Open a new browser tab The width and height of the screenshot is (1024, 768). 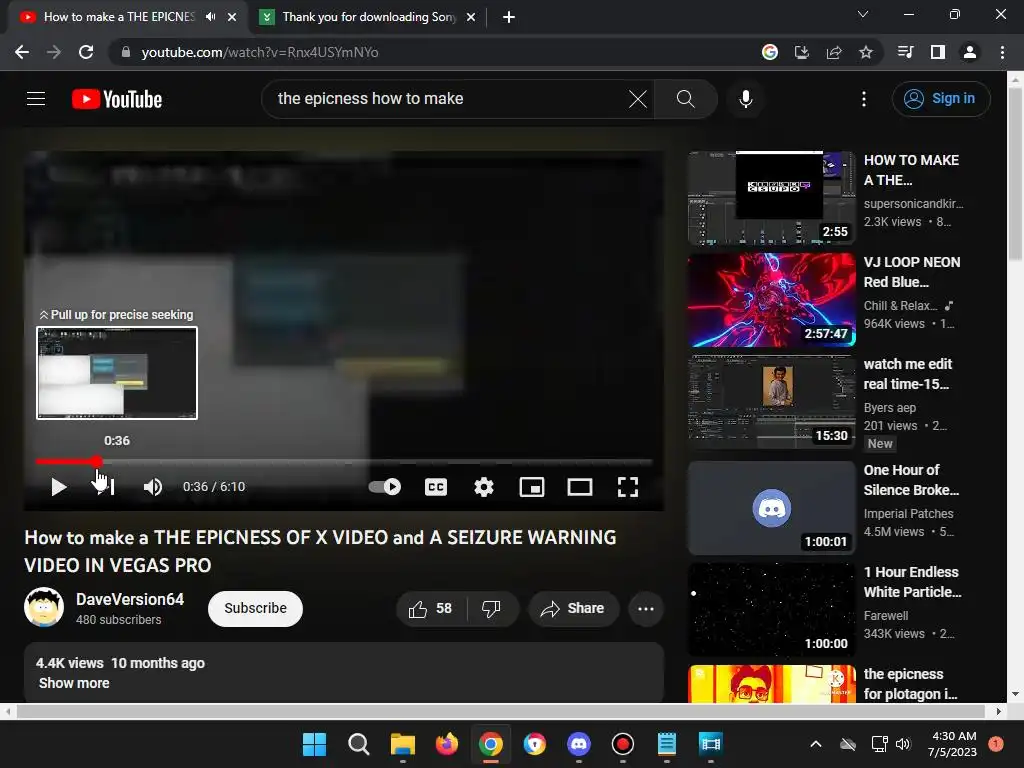point(509,17)
